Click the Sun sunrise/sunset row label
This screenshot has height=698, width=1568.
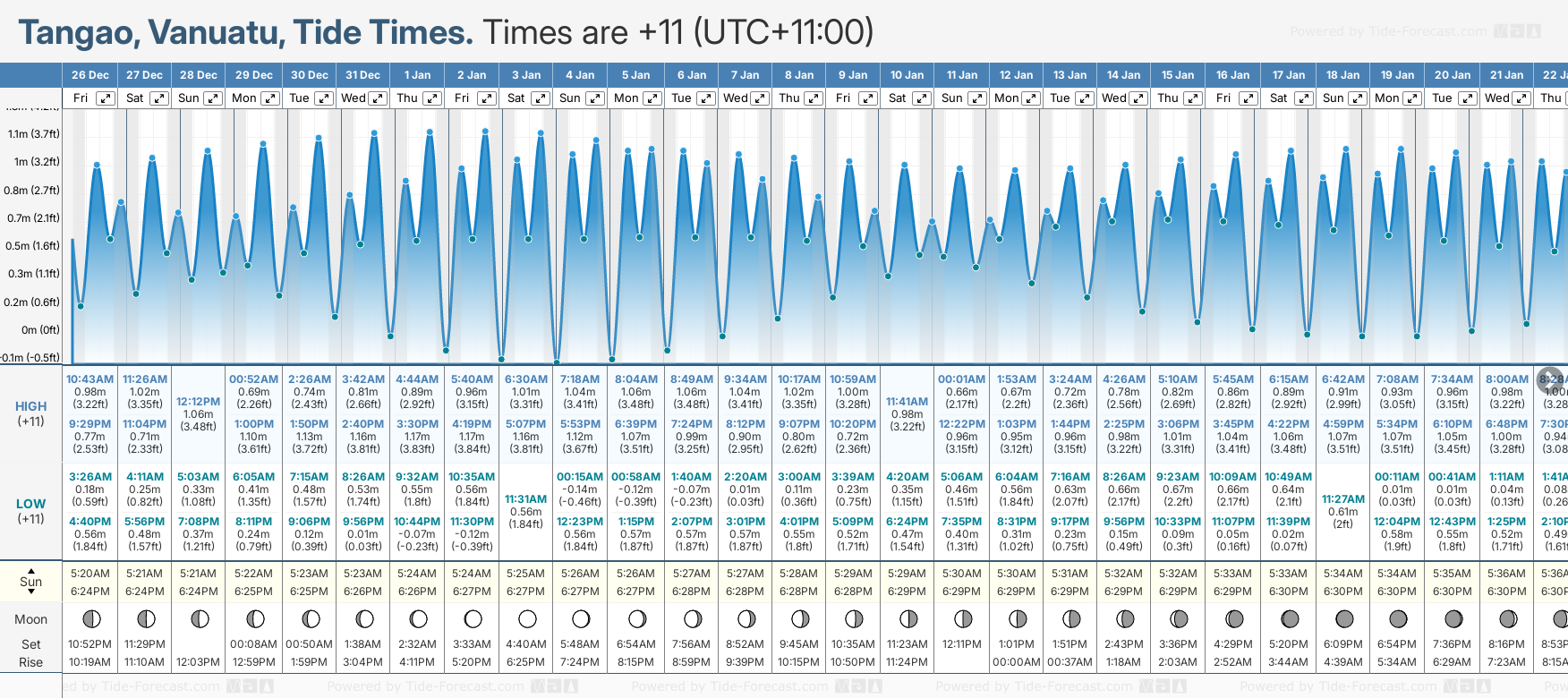click(31, 582)
